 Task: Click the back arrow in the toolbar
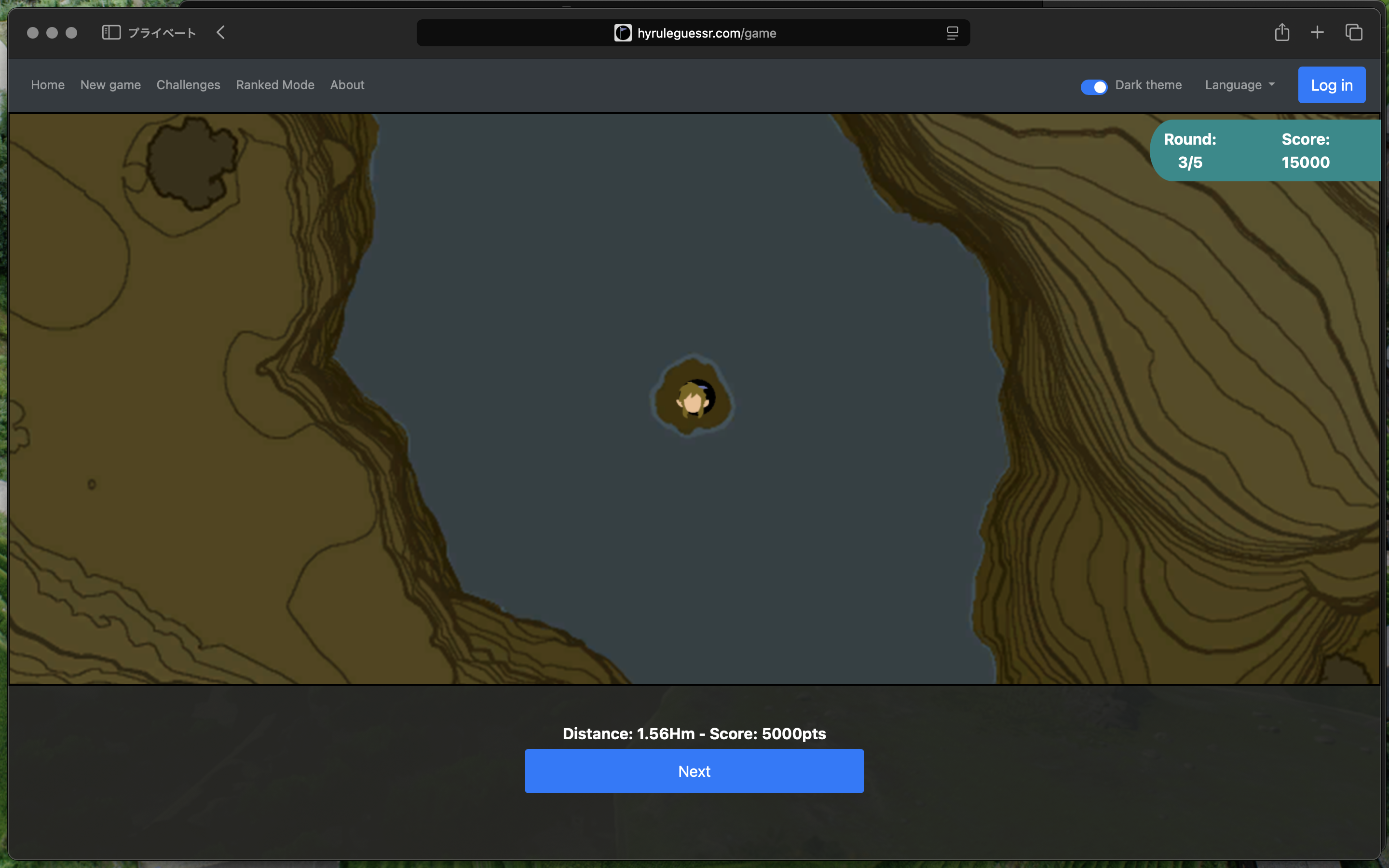pos(221,33)
